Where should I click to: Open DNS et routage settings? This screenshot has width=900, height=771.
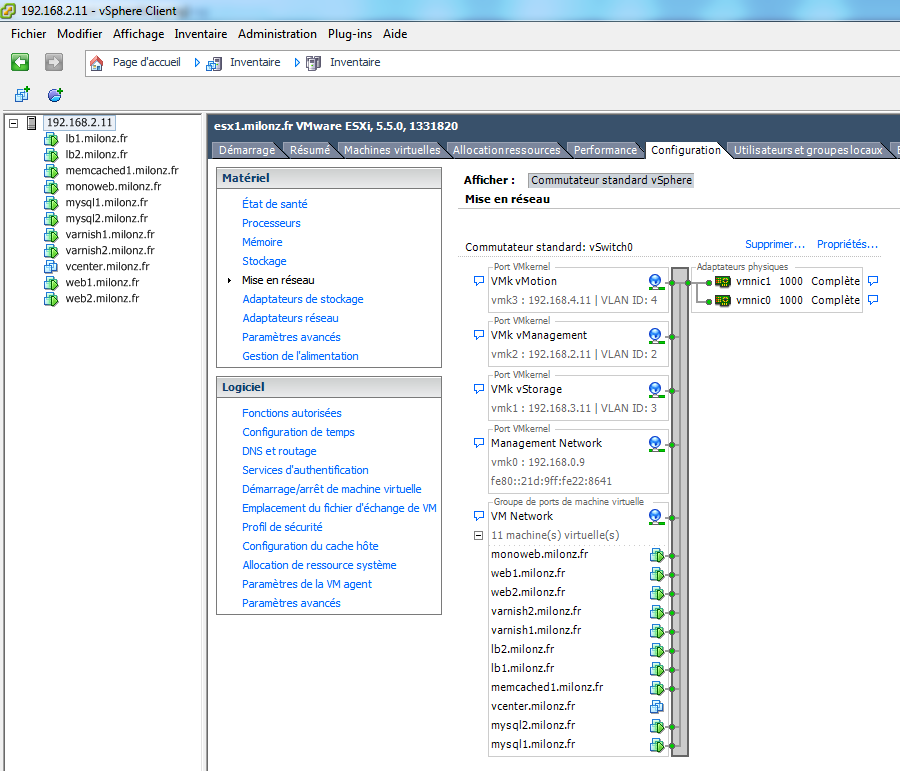pos(279,451)
